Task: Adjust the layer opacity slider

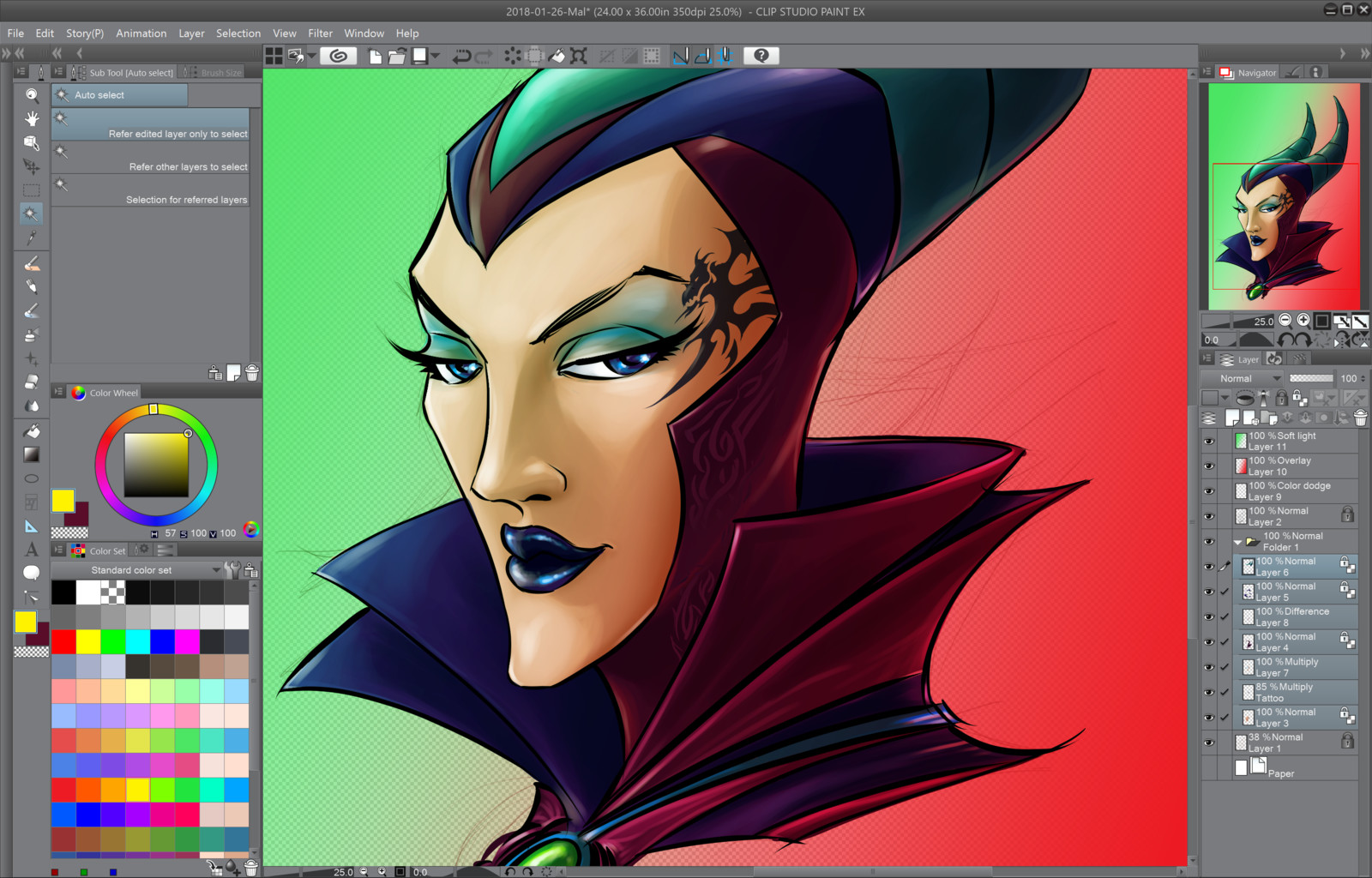Action: click(1311, 378)
